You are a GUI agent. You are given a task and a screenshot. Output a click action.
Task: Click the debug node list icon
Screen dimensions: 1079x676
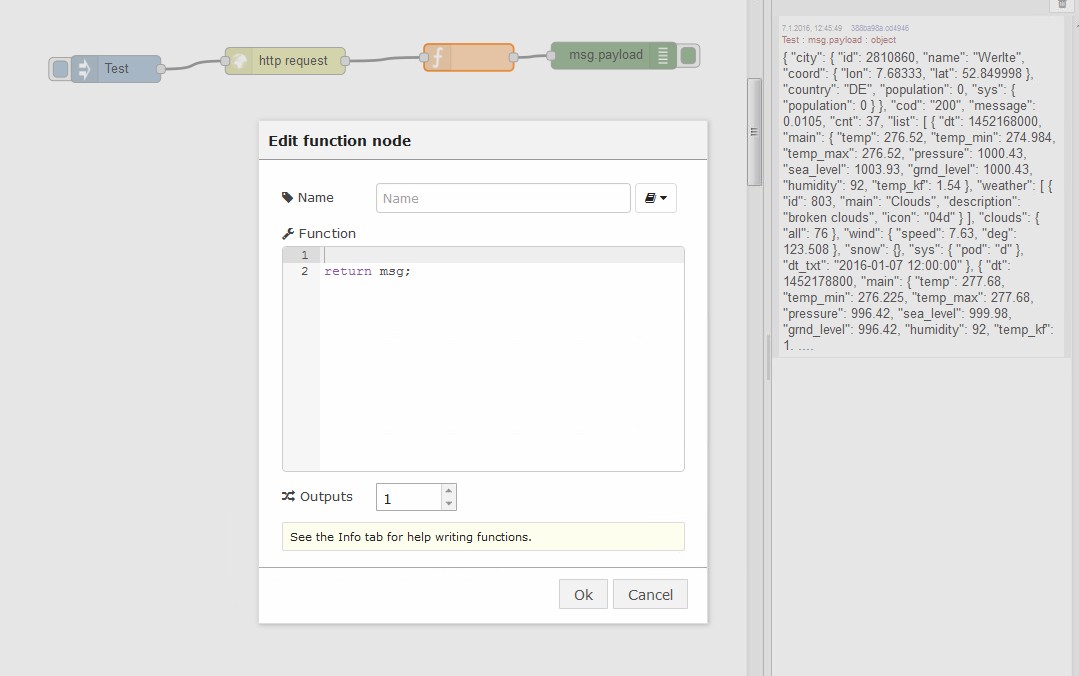pos(664,55)
